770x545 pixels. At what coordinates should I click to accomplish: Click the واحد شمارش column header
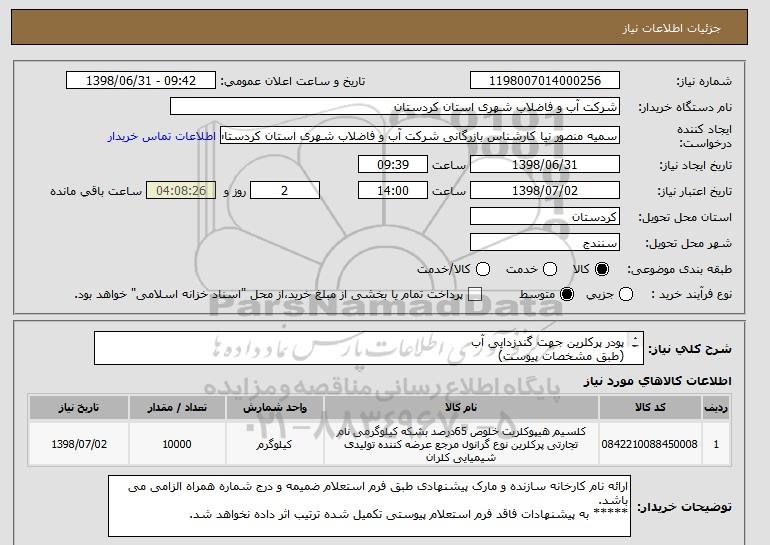275,408
